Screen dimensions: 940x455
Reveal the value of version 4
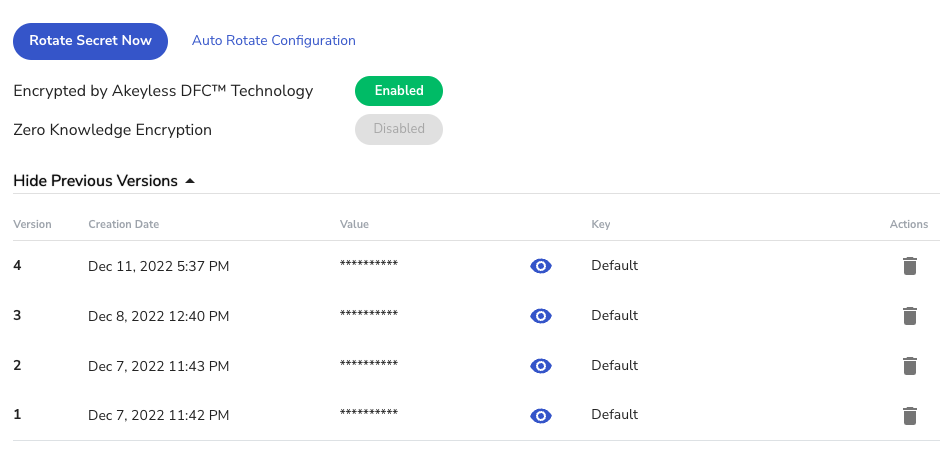pos(540,266)
